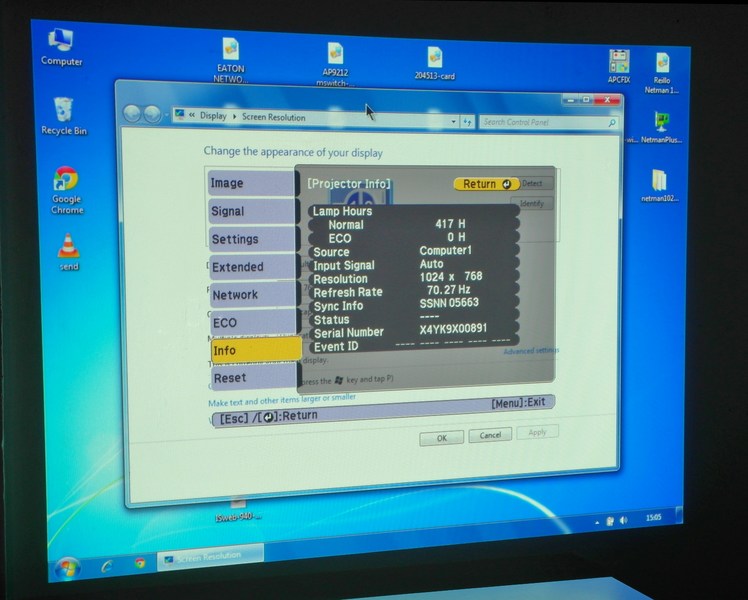Click the Forward arrow navigation button
748x600 pixels.
click(x=152, y=114)
